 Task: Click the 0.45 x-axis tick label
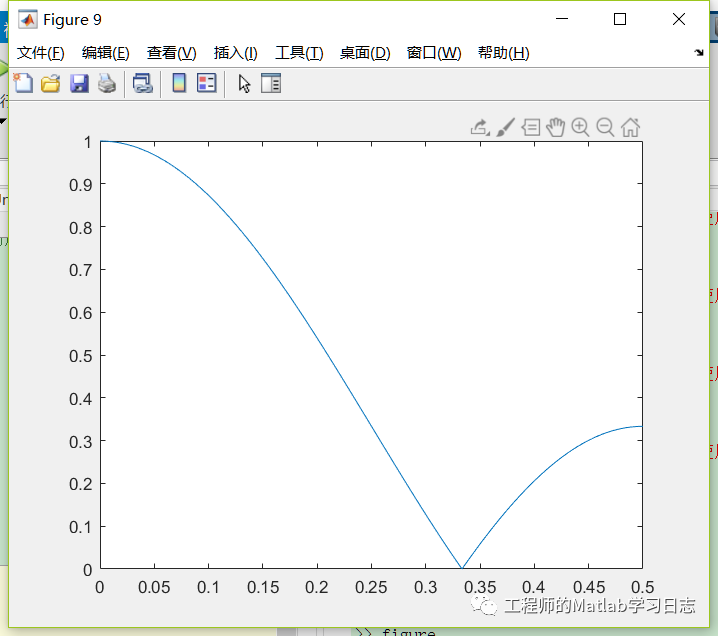pyautogui.click(x=589, y=587)
